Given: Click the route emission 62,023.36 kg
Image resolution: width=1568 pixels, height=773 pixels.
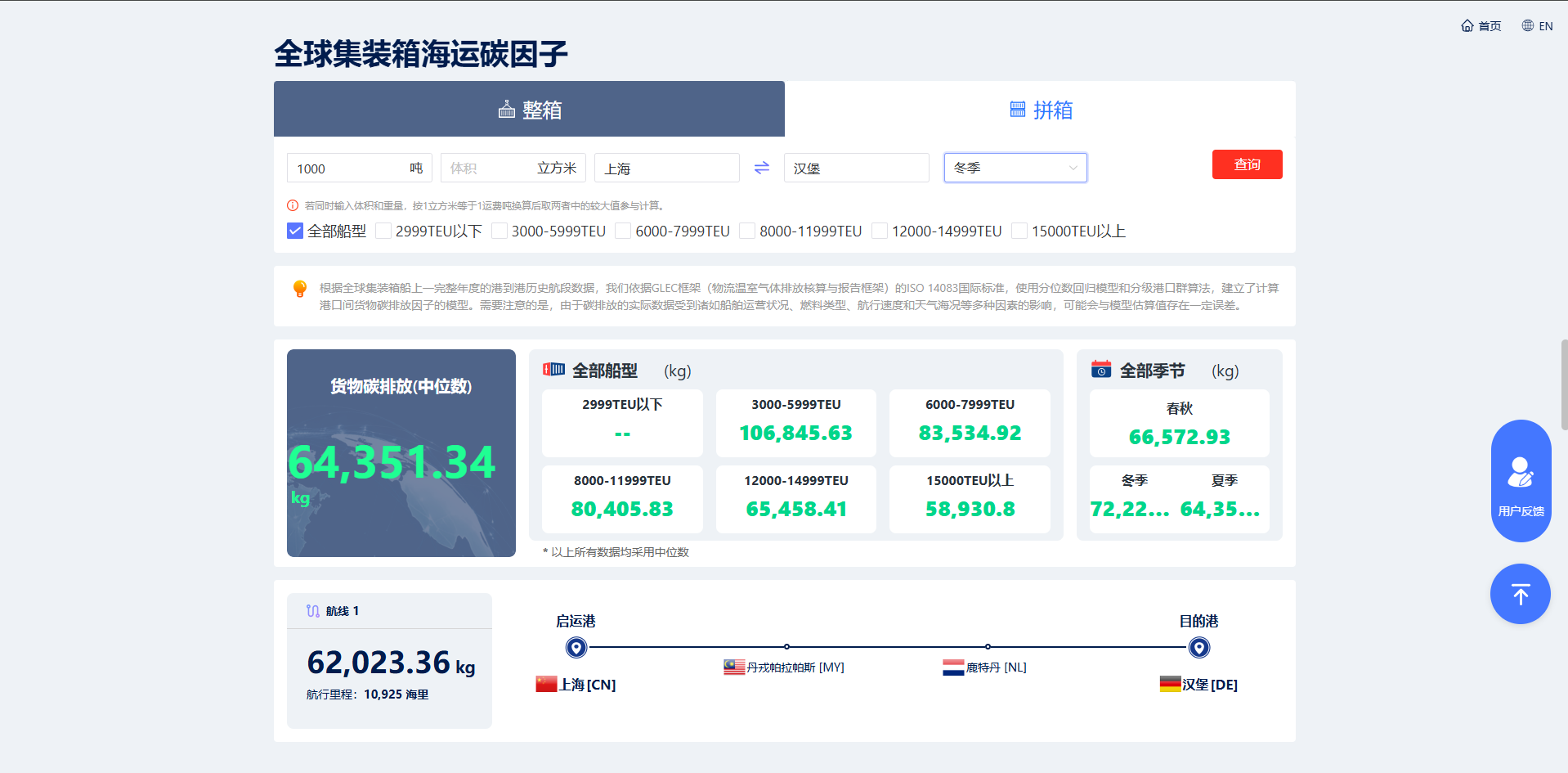Looking at the screenshot, I should tap(391, 662).
